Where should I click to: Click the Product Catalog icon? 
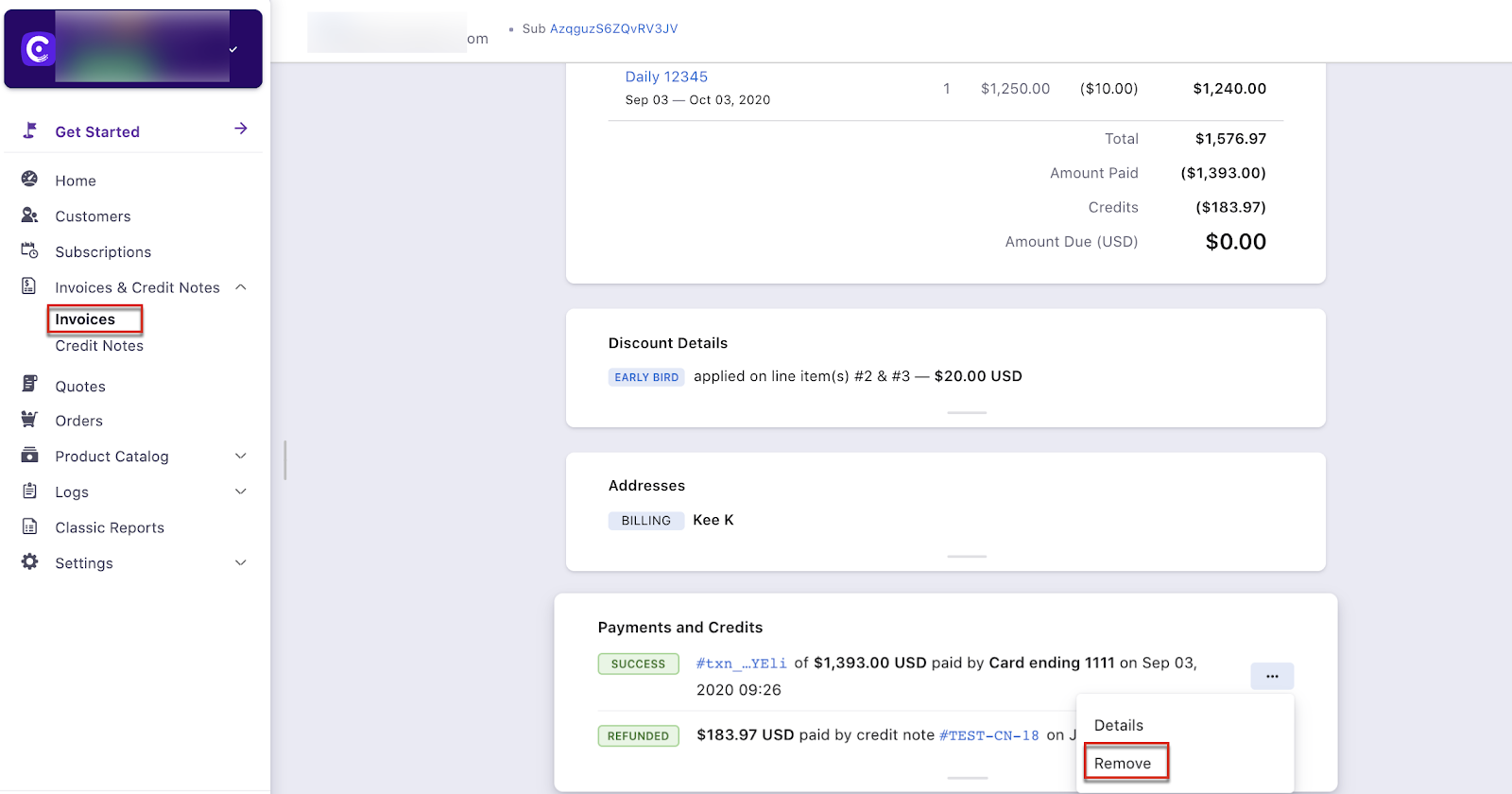(30, 455)
